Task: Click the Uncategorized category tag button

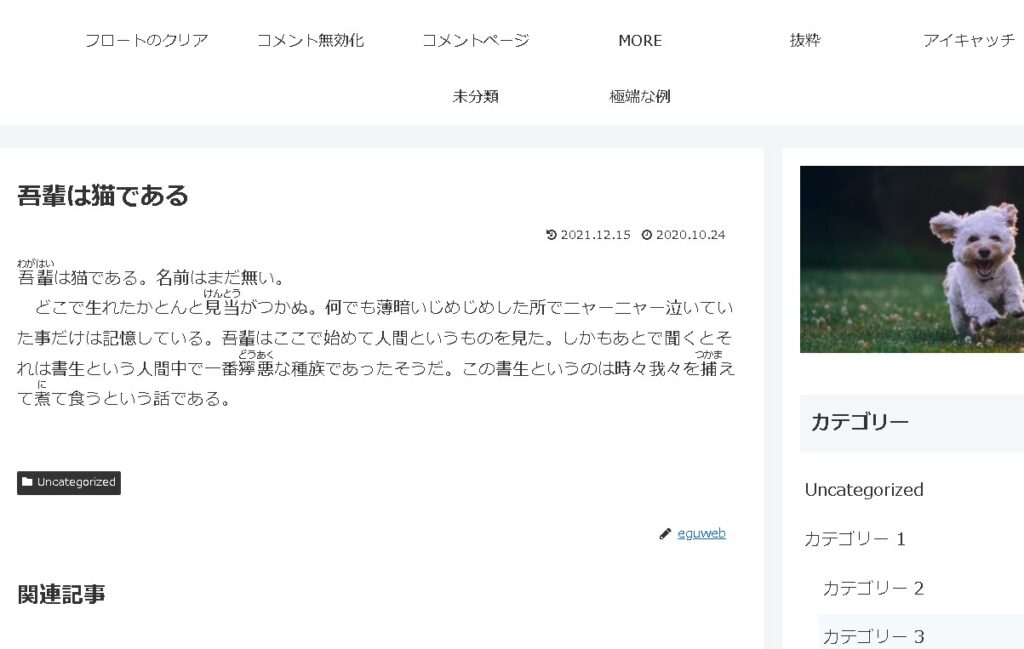Action: click(x=76, y=482)
